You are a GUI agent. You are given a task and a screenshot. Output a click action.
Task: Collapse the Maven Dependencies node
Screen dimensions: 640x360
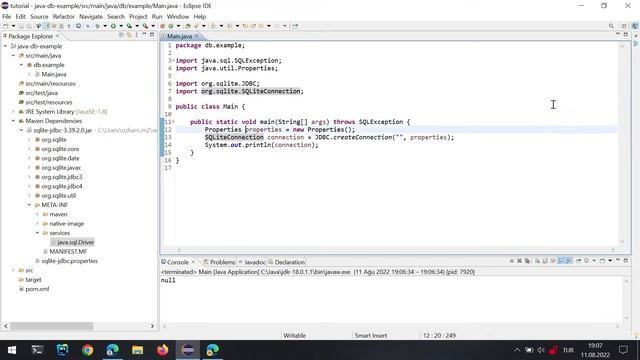click(13, 121)
